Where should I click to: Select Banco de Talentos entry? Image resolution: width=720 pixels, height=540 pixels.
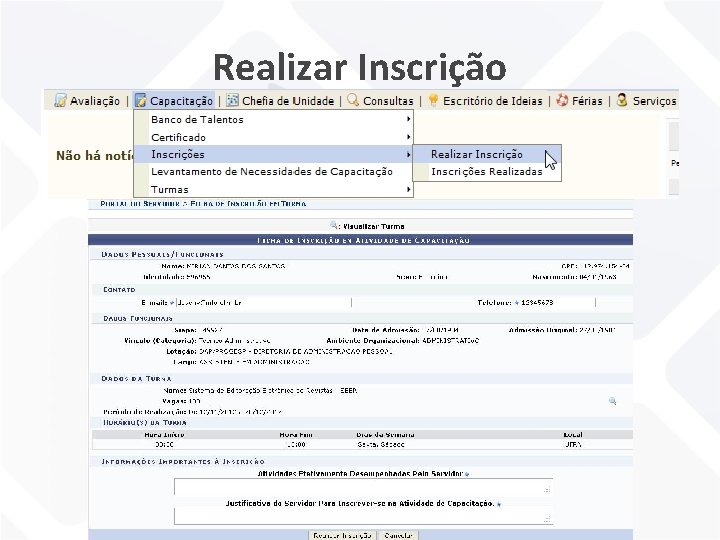pyautogui.click(x=274, y=119)
